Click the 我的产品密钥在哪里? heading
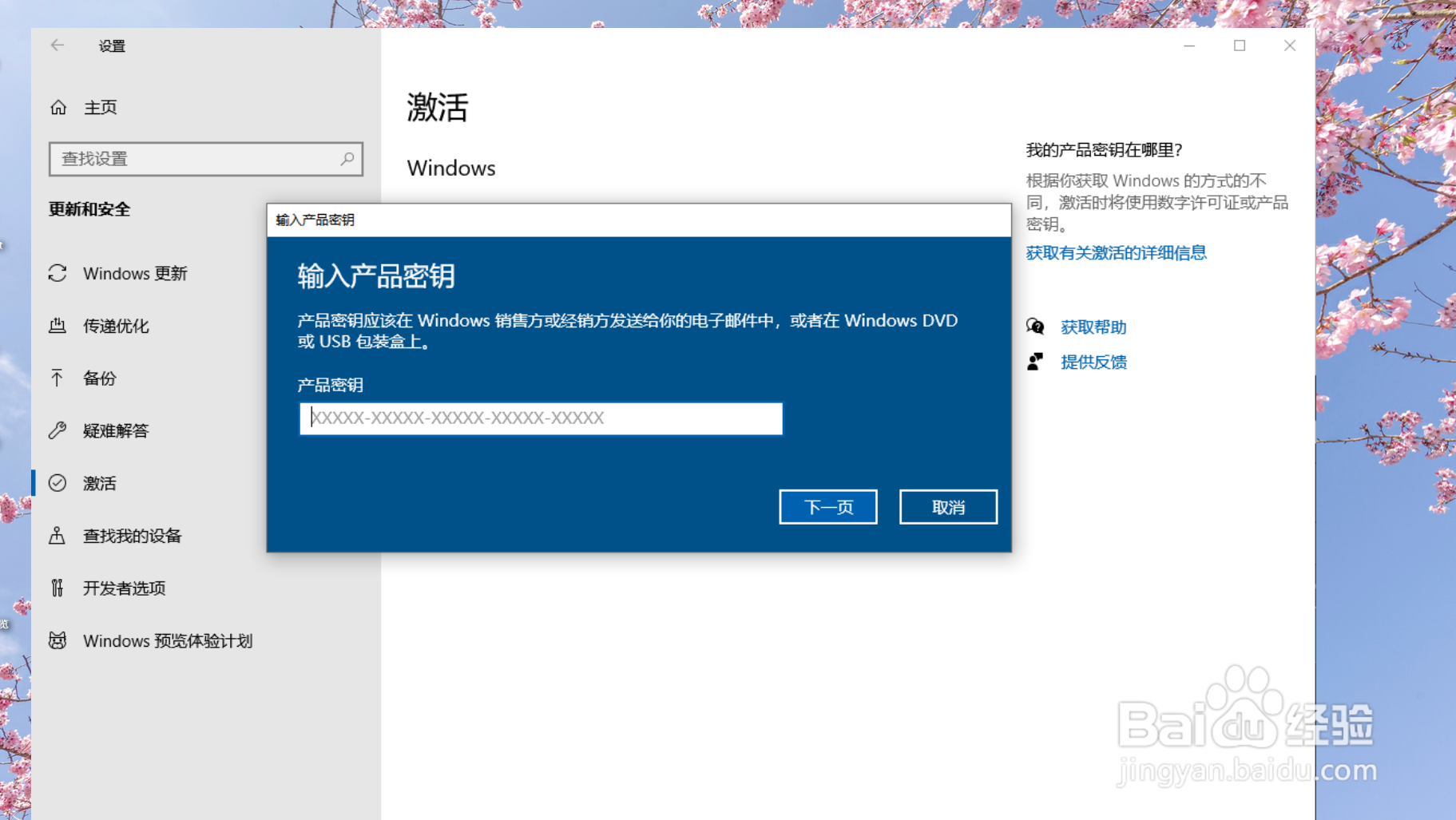This screenshot has width=1456, height=820. (1104, 150)
